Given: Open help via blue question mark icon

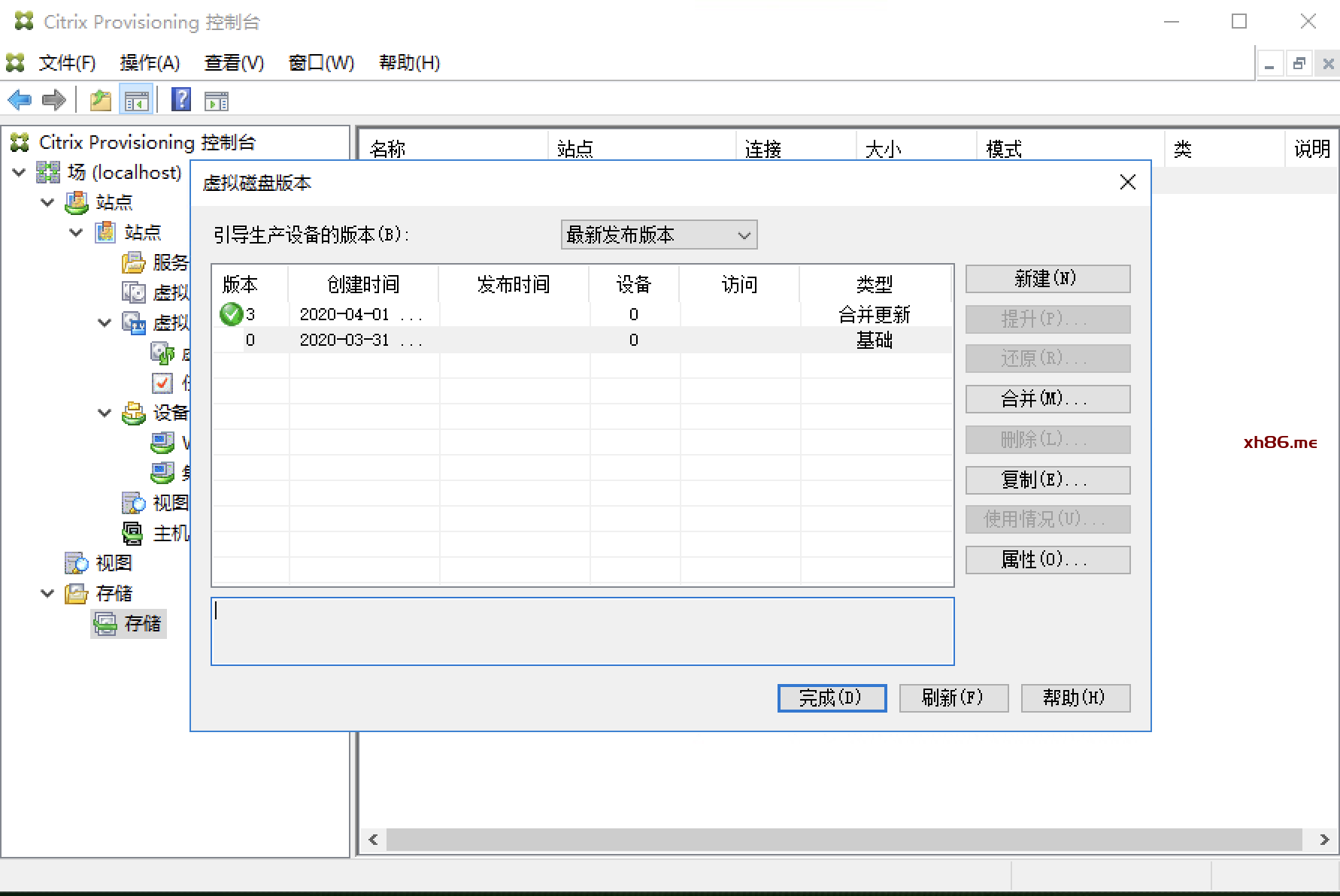Looking at the screenshot, I should [181, 100].
